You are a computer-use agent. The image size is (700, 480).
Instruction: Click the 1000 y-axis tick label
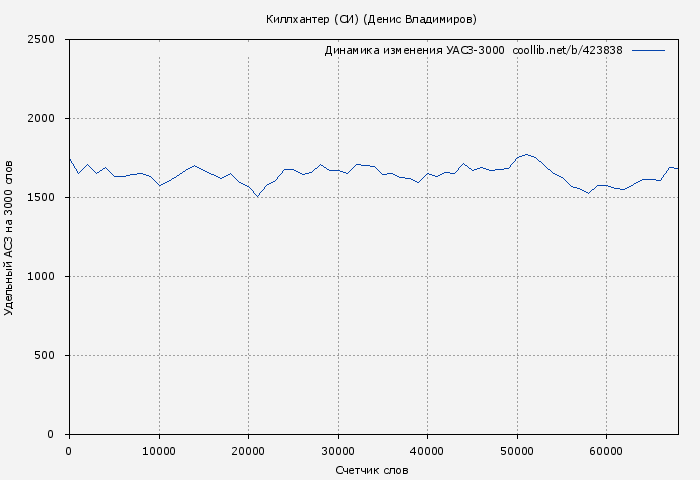tap(47, 277)
